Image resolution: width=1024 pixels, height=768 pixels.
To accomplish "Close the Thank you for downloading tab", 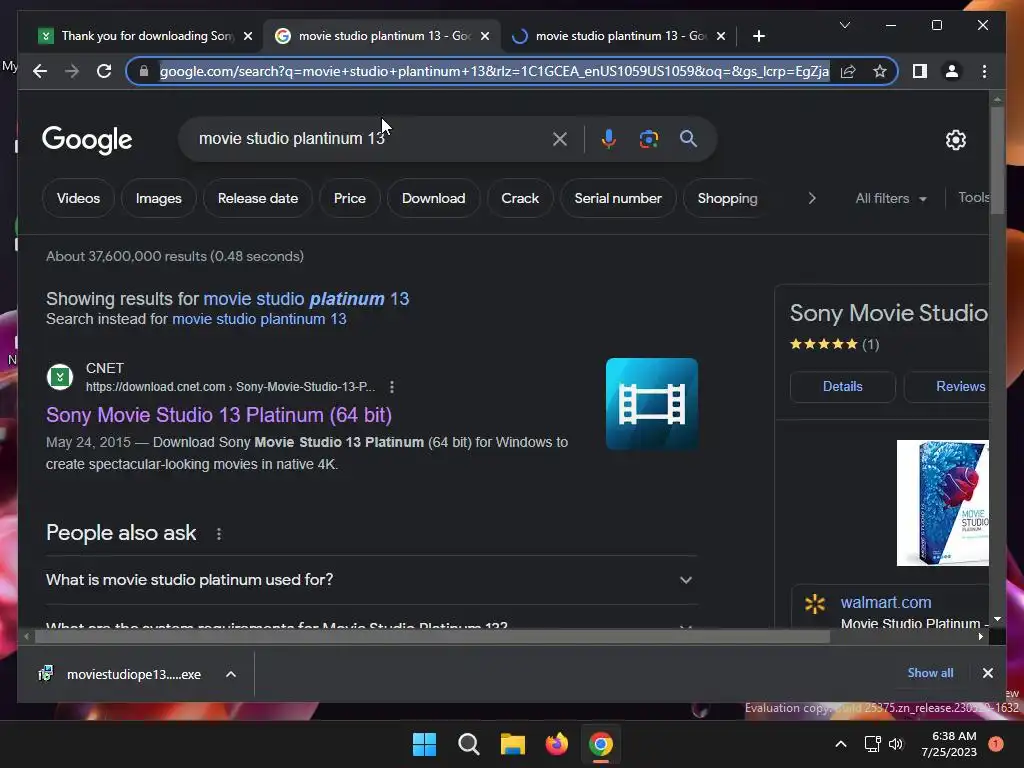I will pos(248,36).
